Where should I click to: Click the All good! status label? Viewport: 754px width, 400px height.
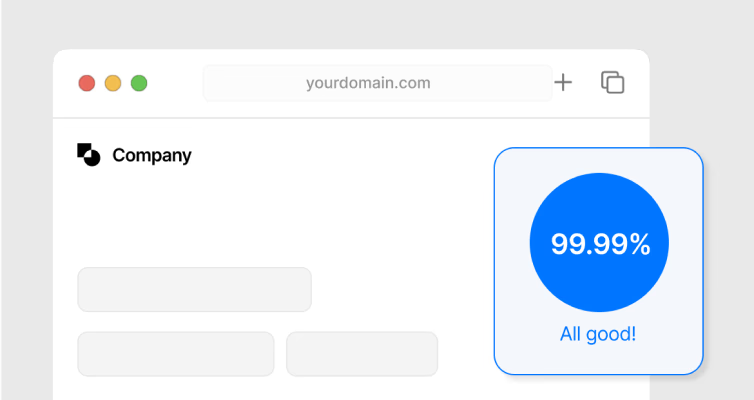pos(598,334)
